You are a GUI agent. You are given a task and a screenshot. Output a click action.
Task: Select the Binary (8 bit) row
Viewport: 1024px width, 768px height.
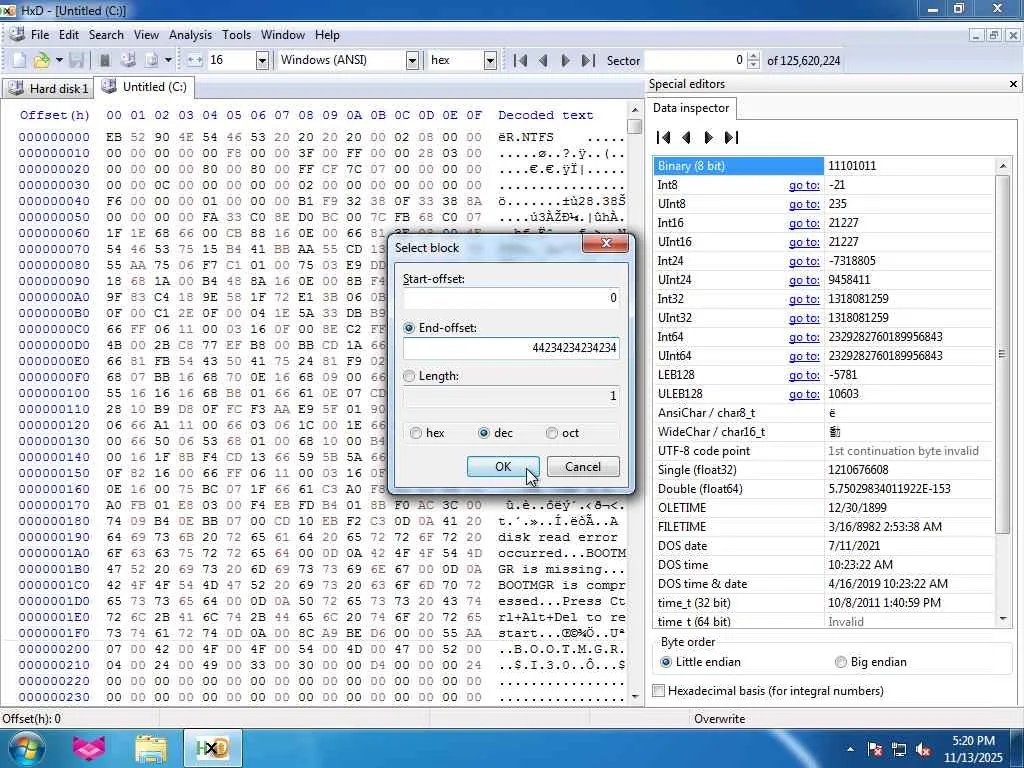[823, 166]
